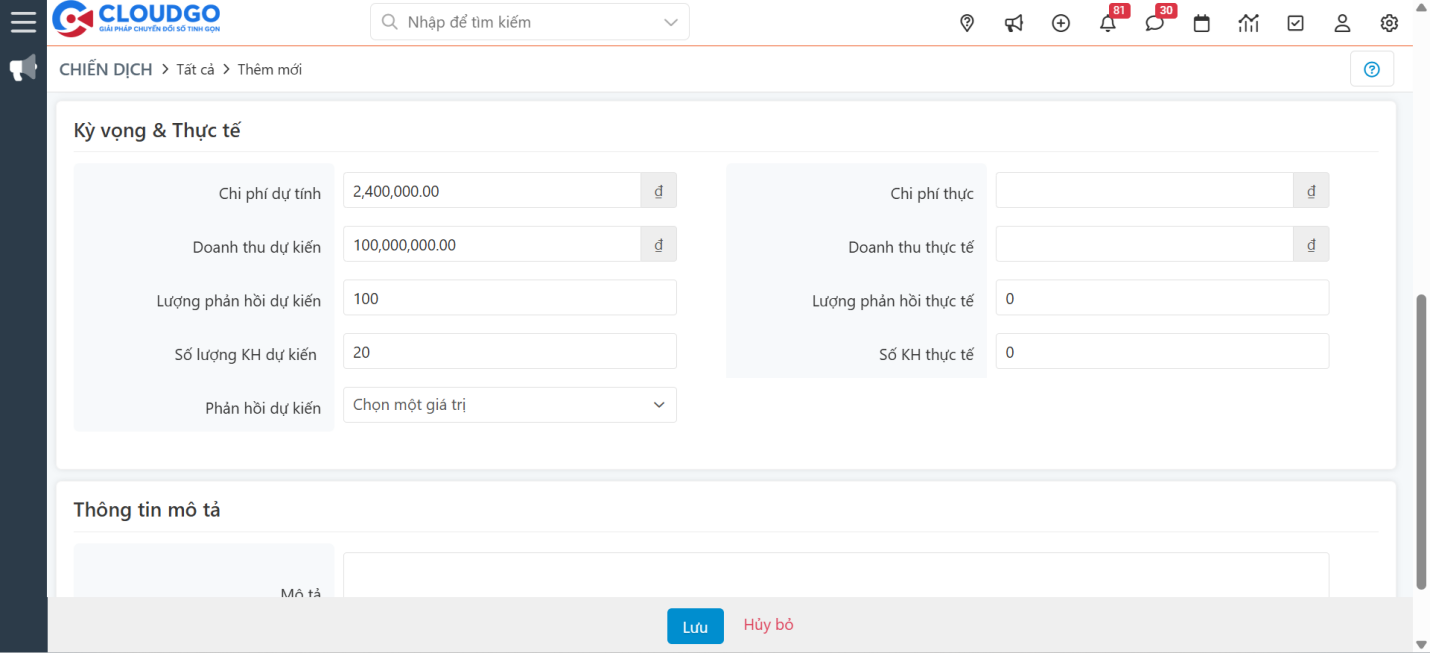Open the tasks checklist icon
This screenshot has height=653, width=1430.
pyautogui.click(x=1295, y=22)
